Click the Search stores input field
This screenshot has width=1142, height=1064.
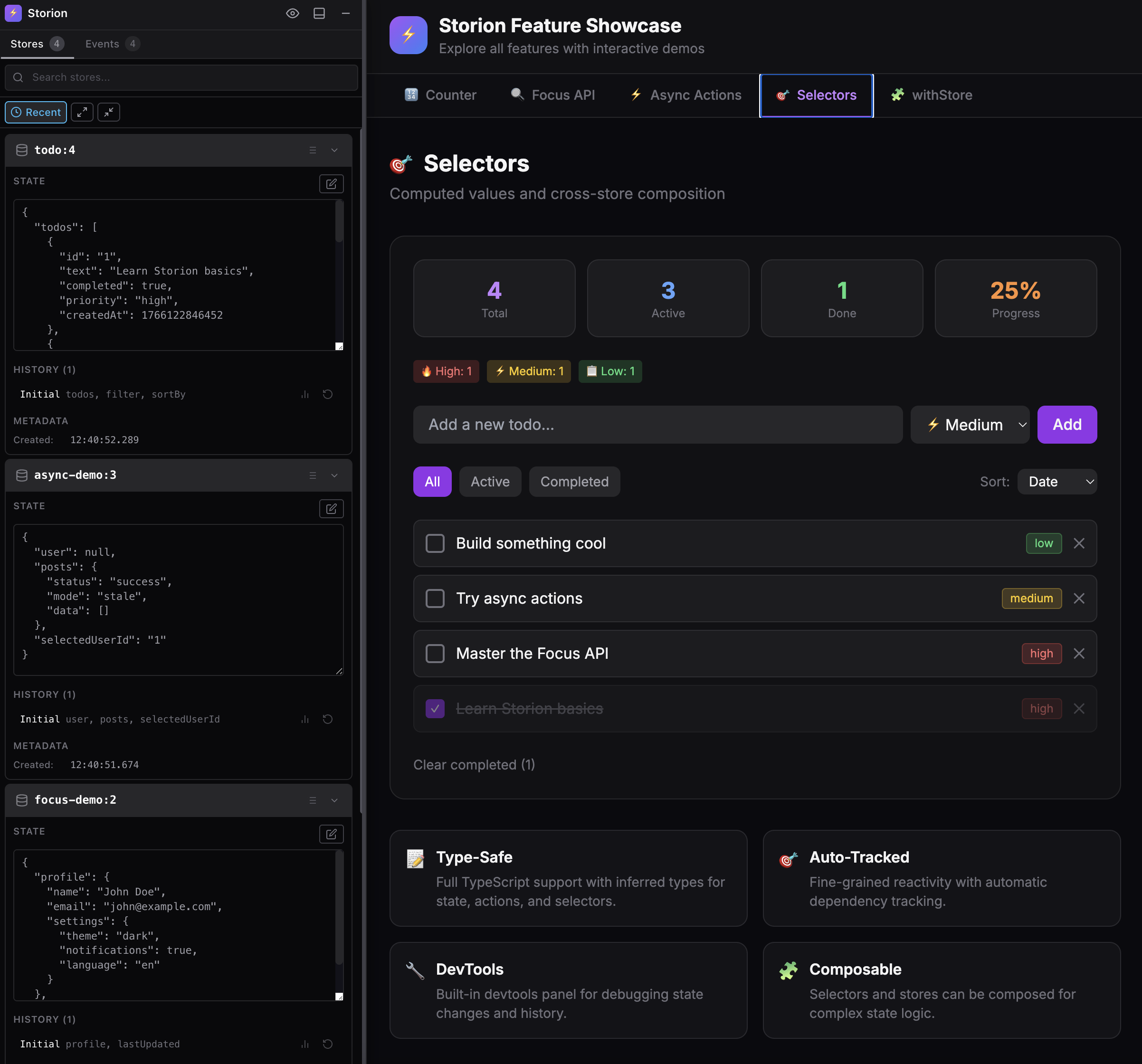coord(181,77)
